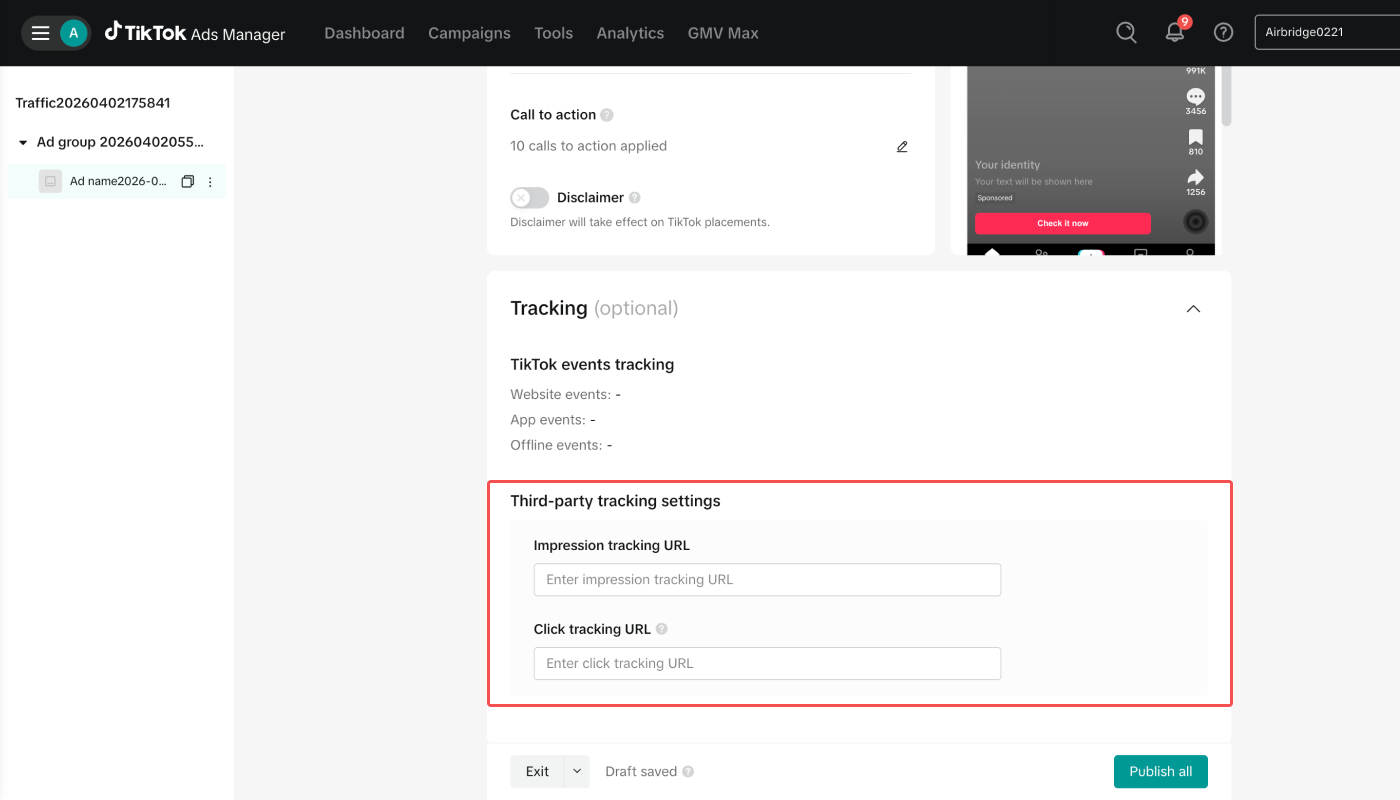Click the 'Sponsored' label in preview

point(995,198)
